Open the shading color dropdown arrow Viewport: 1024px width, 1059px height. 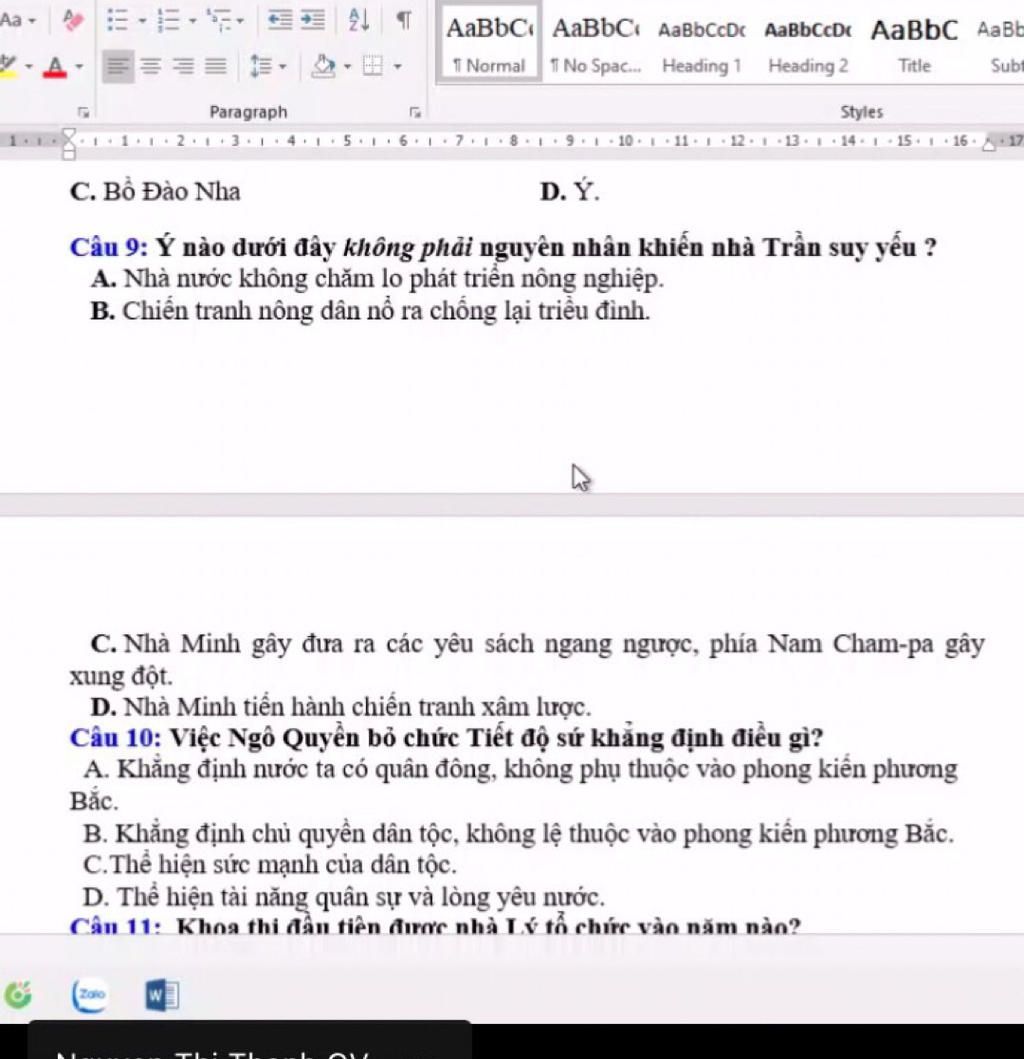[347, 66]
